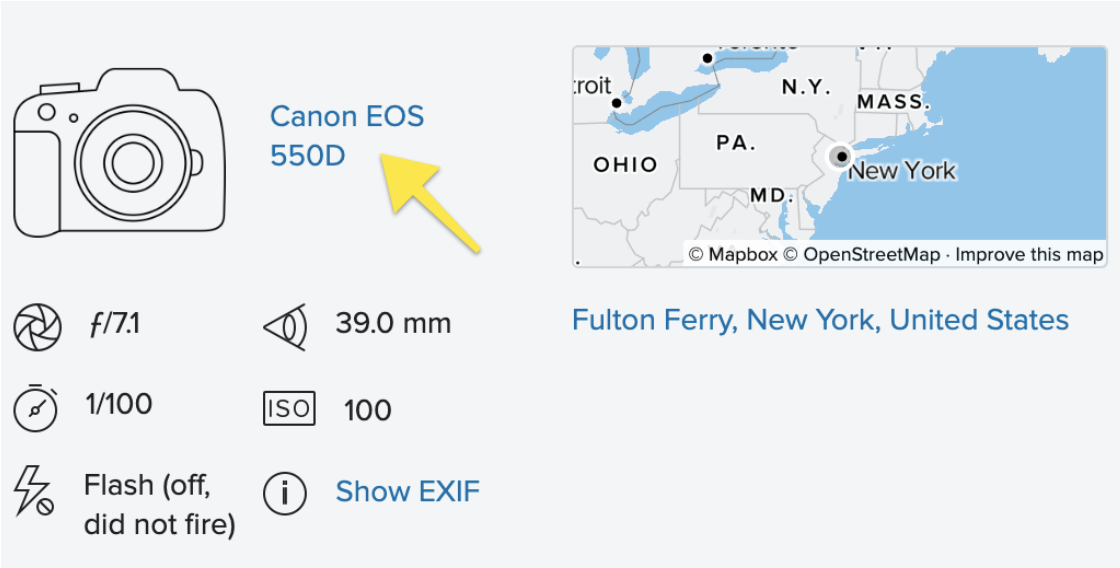Click the focal length eye icon
Screen dimensions: 1120x568
[x=285, y=327]
